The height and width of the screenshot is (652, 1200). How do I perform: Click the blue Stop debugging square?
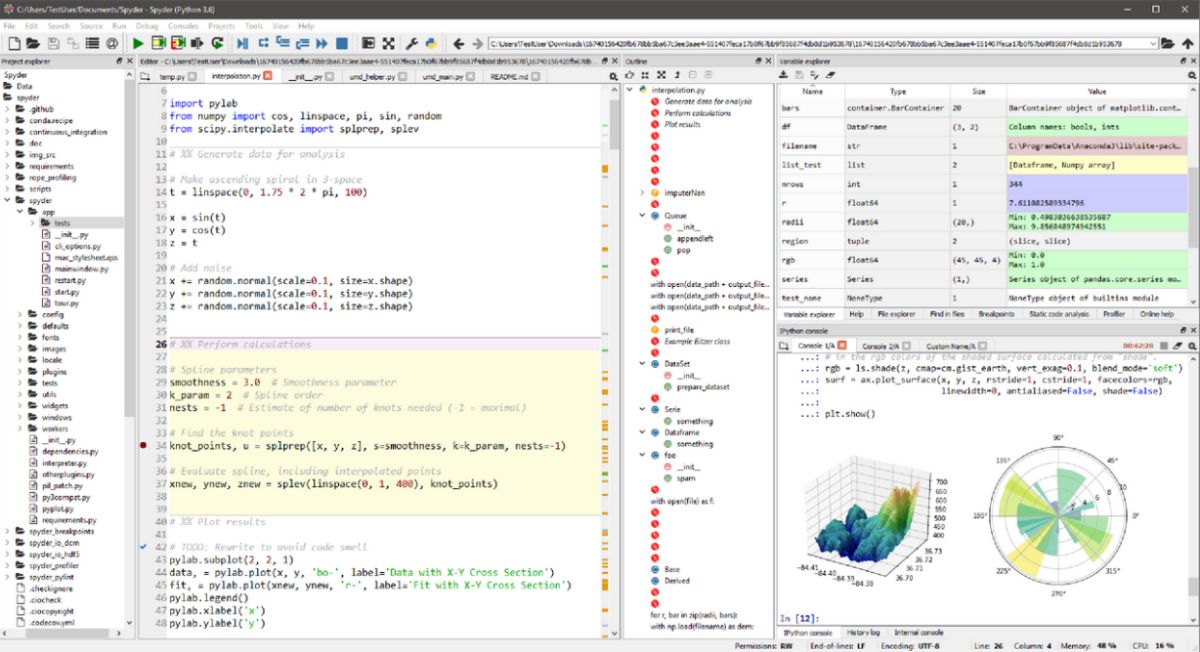pos(341,43)
